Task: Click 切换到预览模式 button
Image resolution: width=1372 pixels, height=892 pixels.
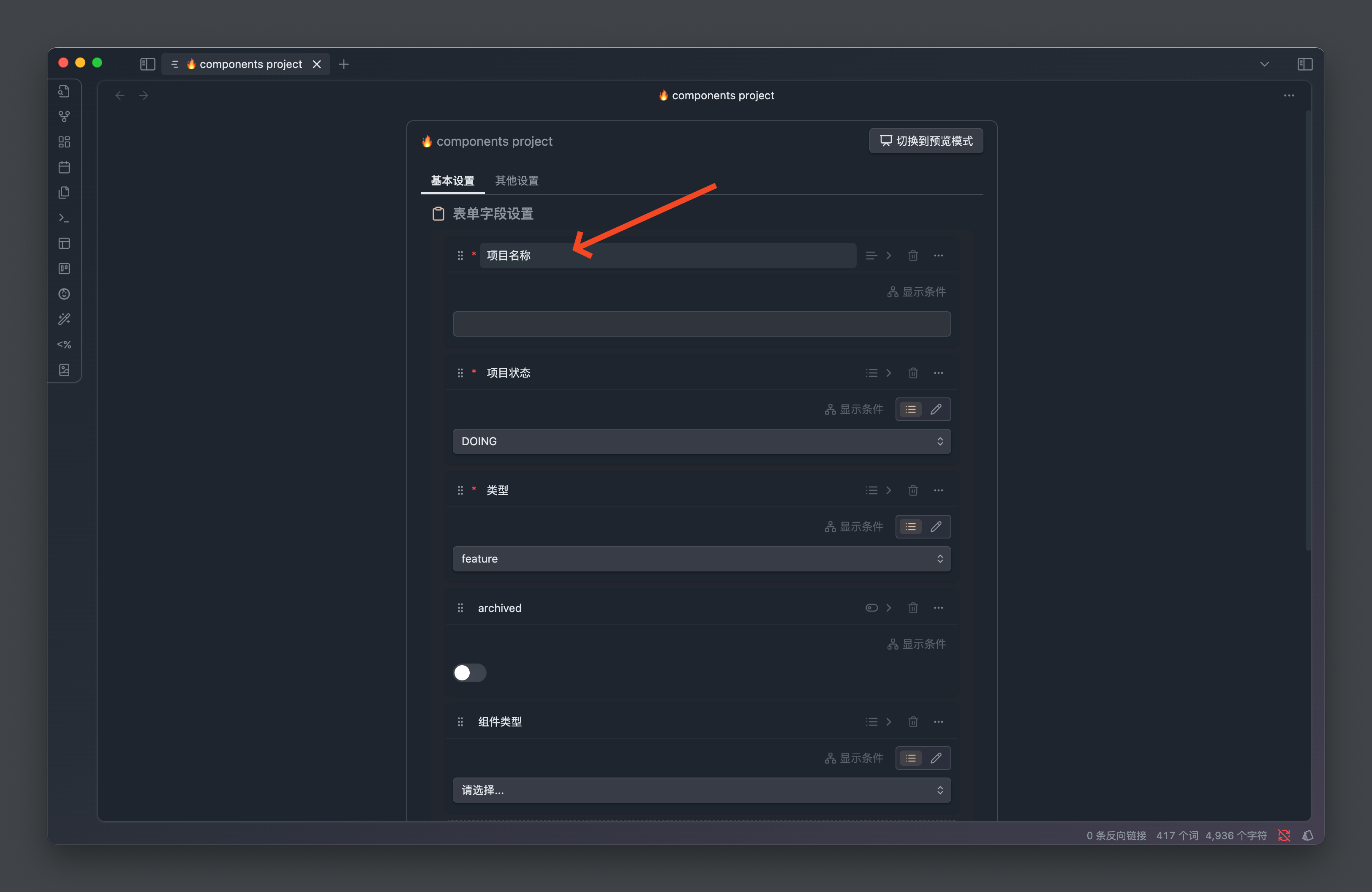Action: (x=926, y=141)
